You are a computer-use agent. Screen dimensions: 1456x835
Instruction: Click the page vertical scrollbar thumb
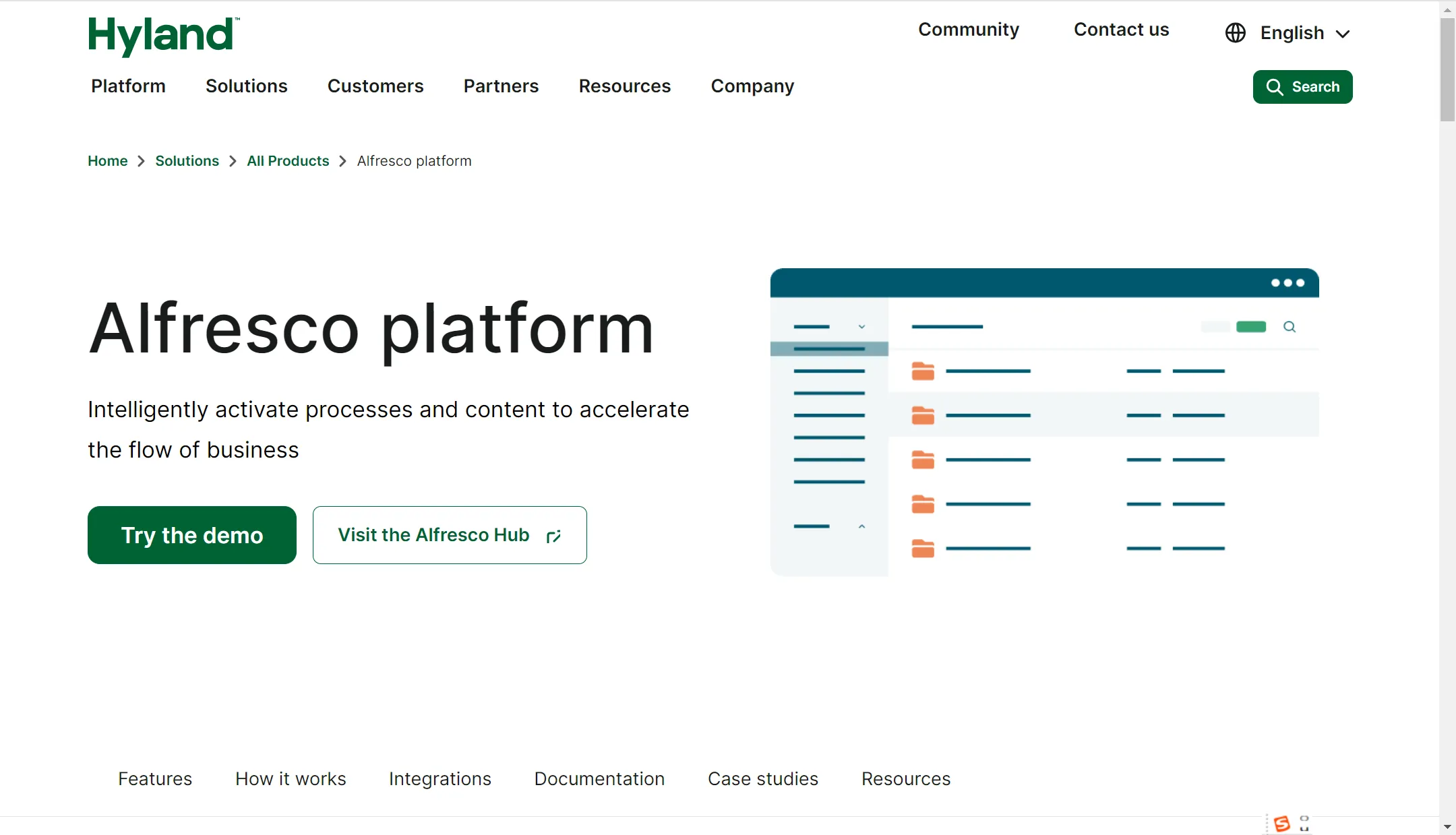click(1447, 69)
